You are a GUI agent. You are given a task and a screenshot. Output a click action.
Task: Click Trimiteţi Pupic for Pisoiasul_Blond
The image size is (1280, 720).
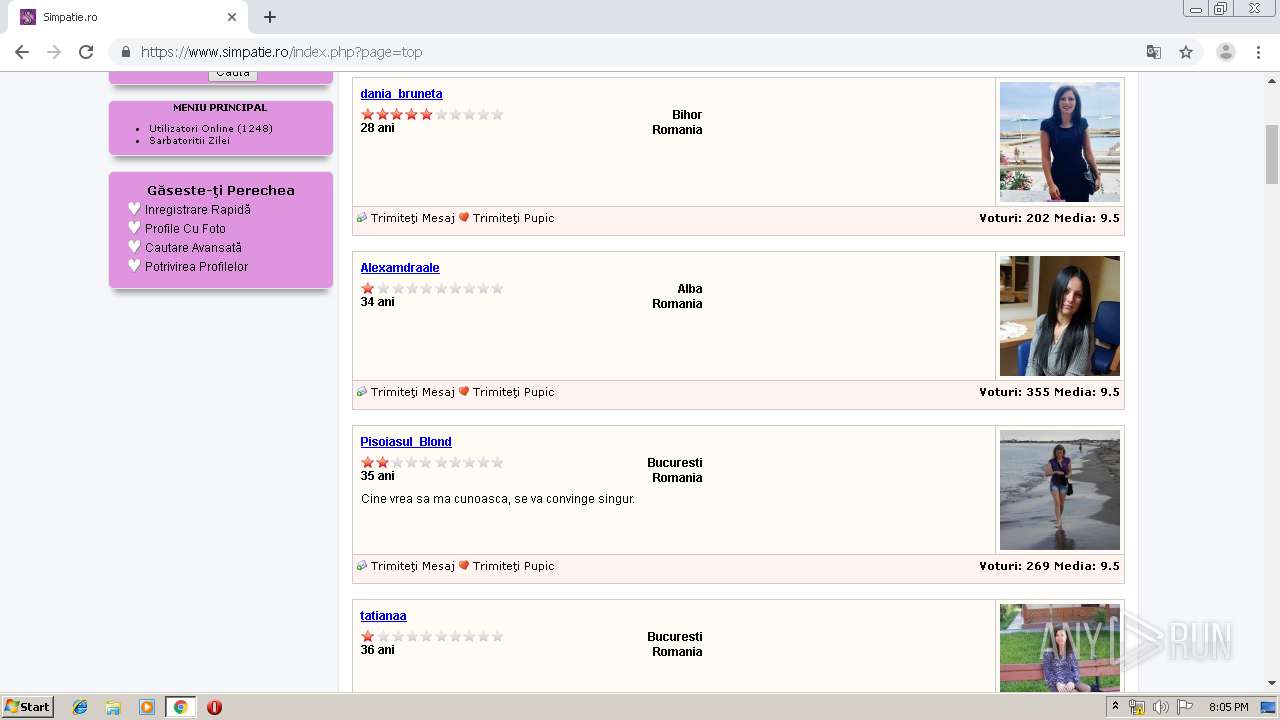[x=513, y=566]
